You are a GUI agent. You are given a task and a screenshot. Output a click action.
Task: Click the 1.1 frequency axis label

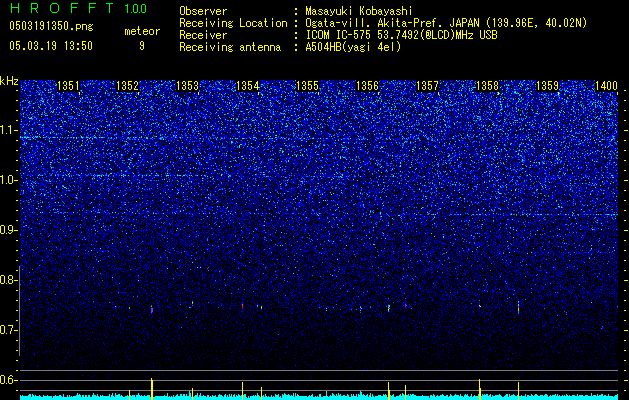point(9,130)
